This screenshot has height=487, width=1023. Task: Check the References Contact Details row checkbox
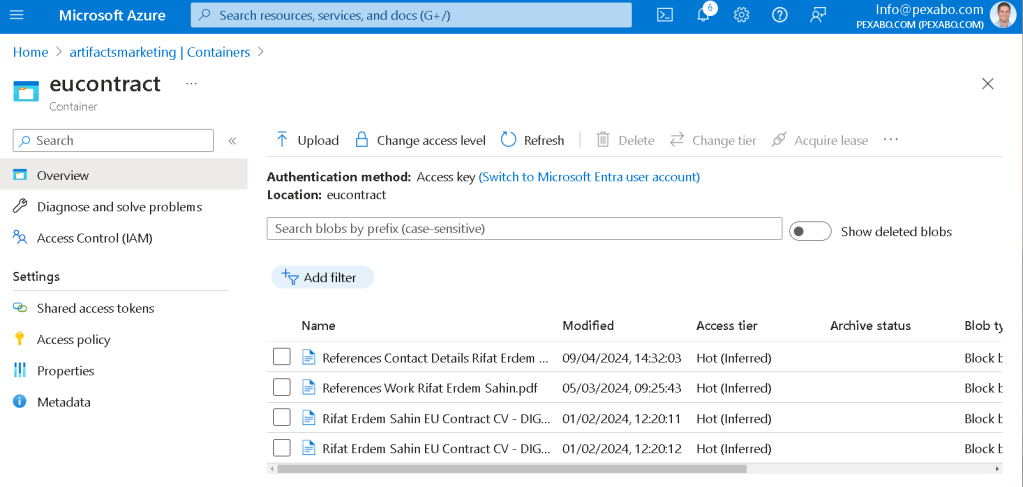point(282,357)
